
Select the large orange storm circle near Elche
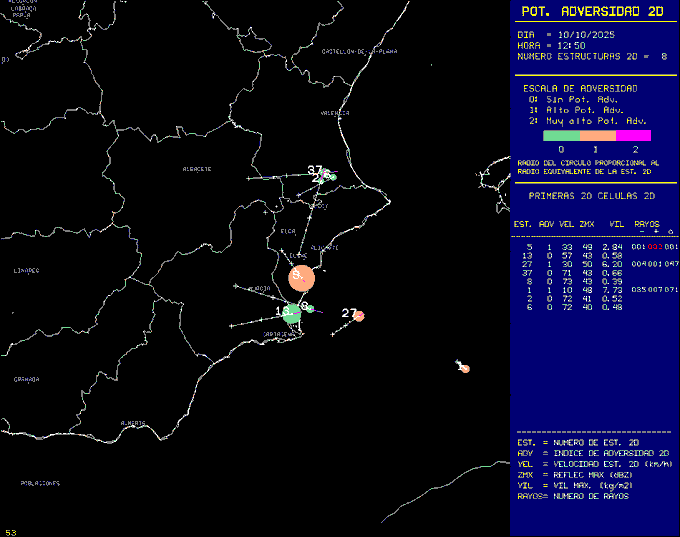301,278
